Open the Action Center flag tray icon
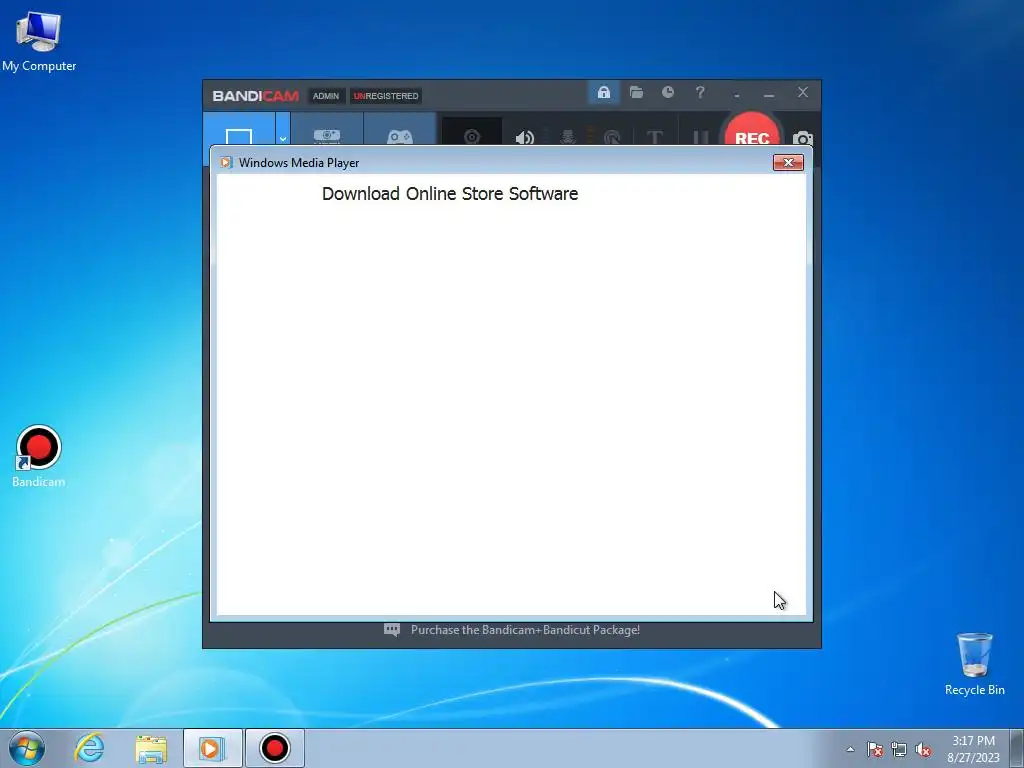Screen dimensions: 1024x768 874,749
